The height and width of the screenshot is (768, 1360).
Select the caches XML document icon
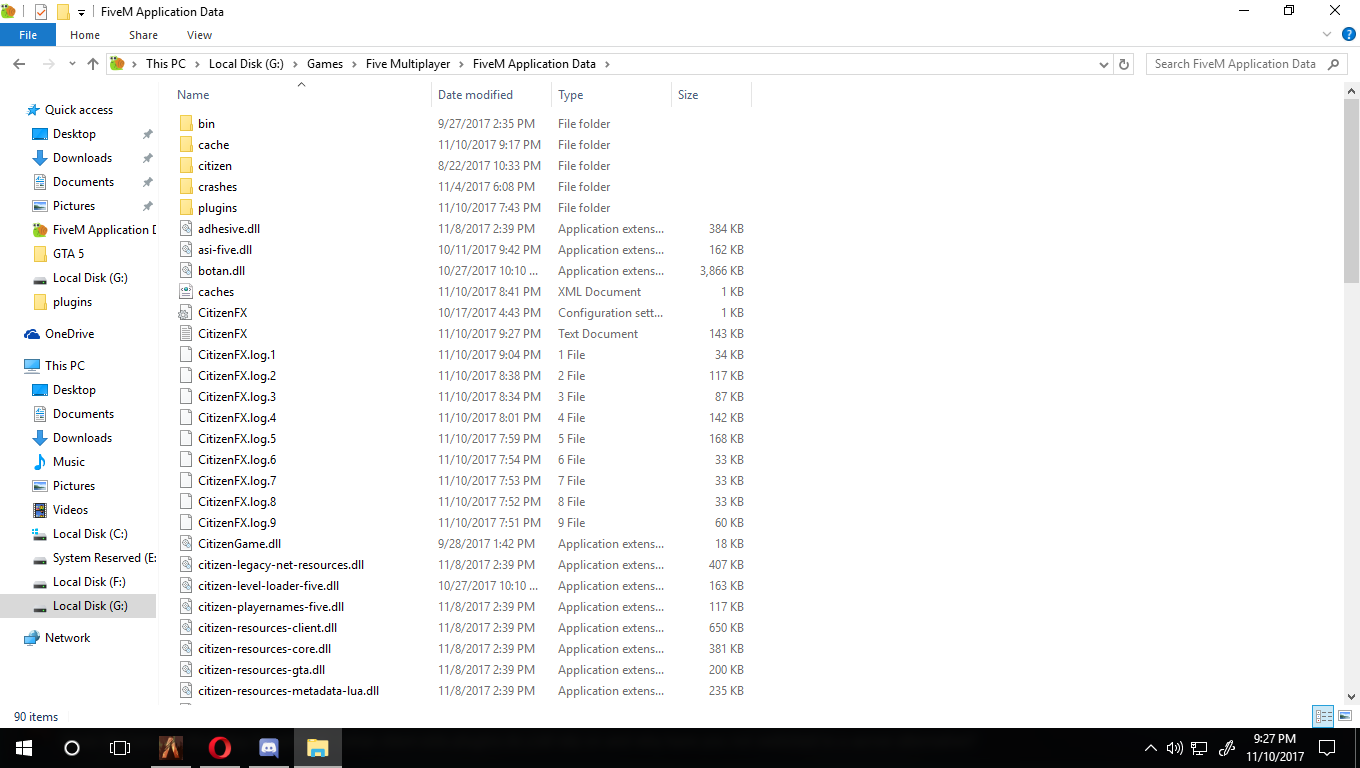tap(186, 292)
